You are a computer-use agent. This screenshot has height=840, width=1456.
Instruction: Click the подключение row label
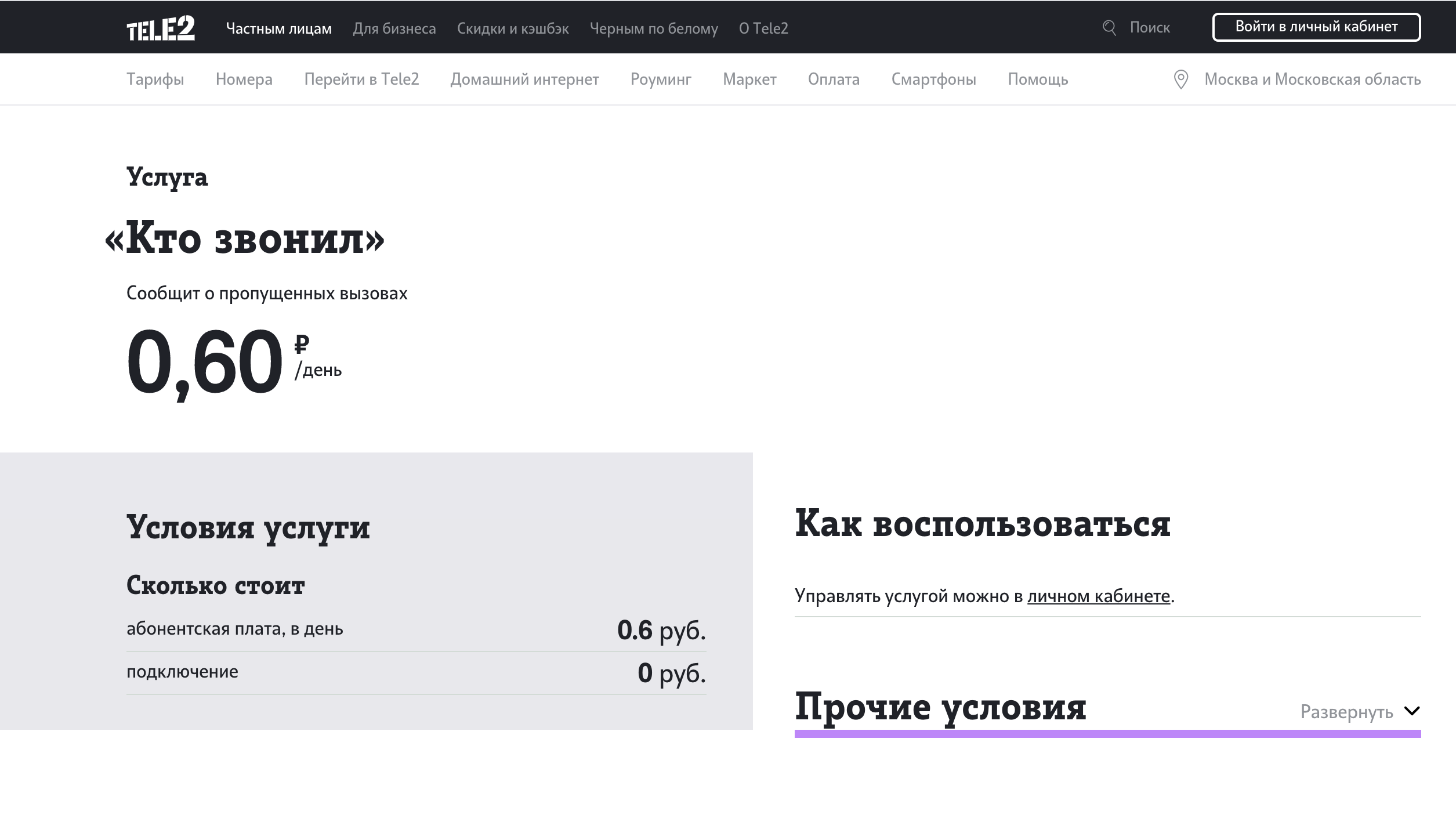pos(182,671)
